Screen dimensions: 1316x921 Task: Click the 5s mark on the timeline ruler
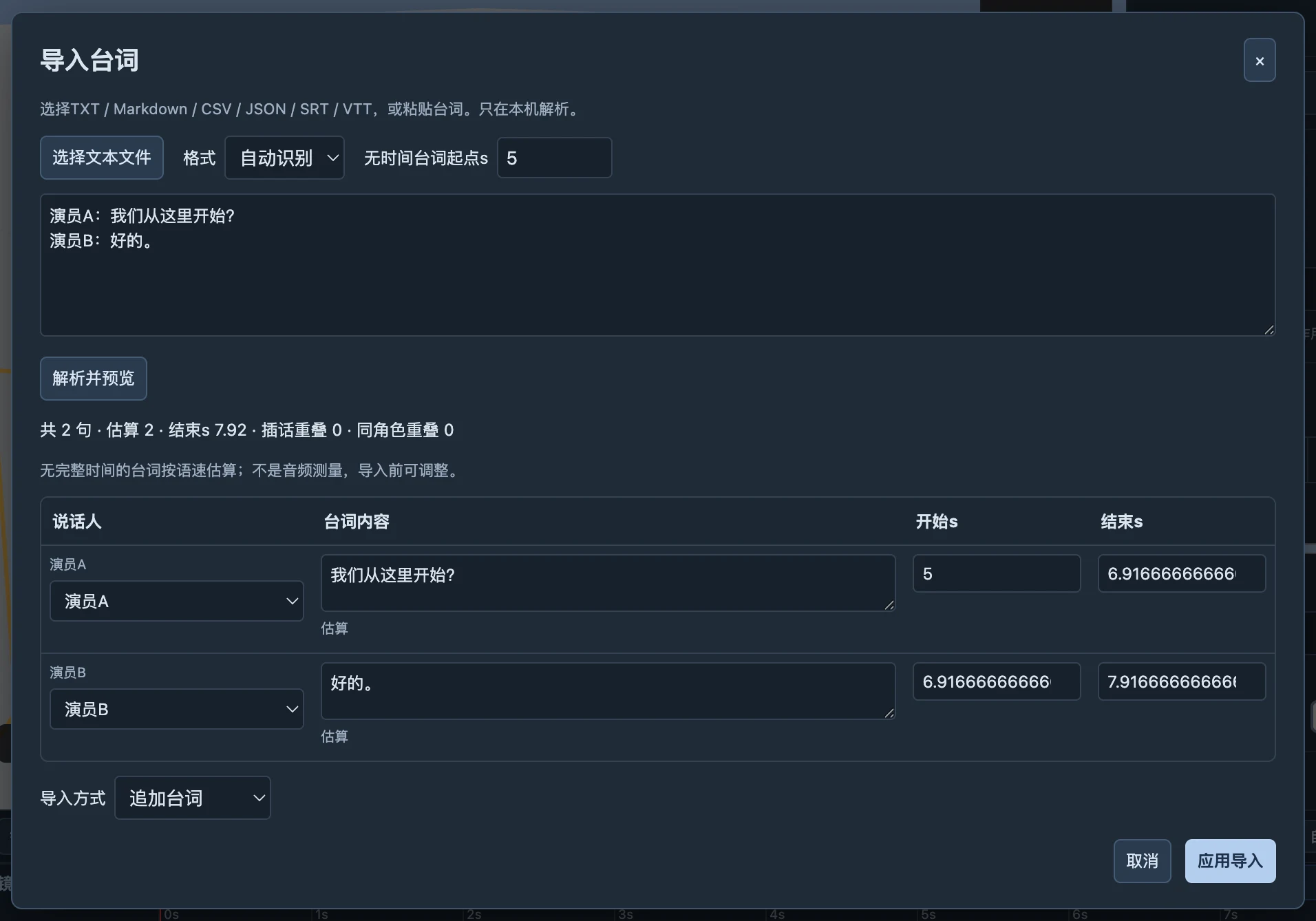coord(928,915)
